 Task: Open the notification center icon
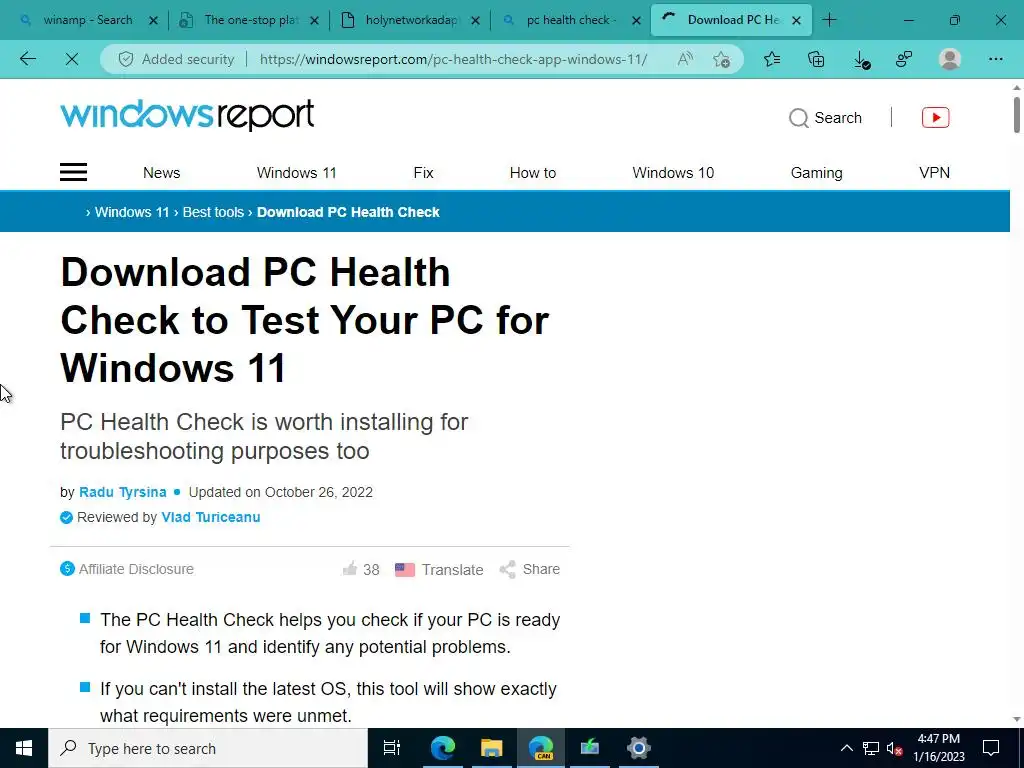tap(991, 748)
